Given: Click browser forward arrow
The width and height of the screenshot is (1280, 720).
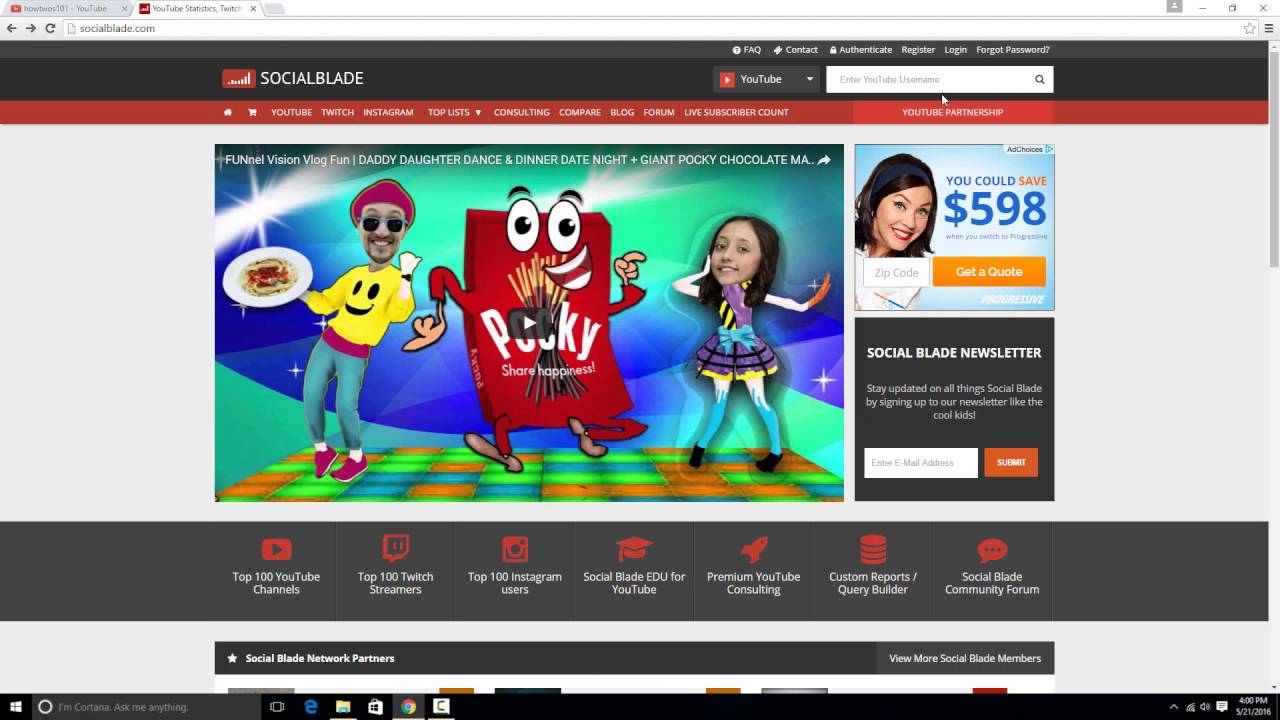Looking at the screenshot, I should click(x=30, y=28).
